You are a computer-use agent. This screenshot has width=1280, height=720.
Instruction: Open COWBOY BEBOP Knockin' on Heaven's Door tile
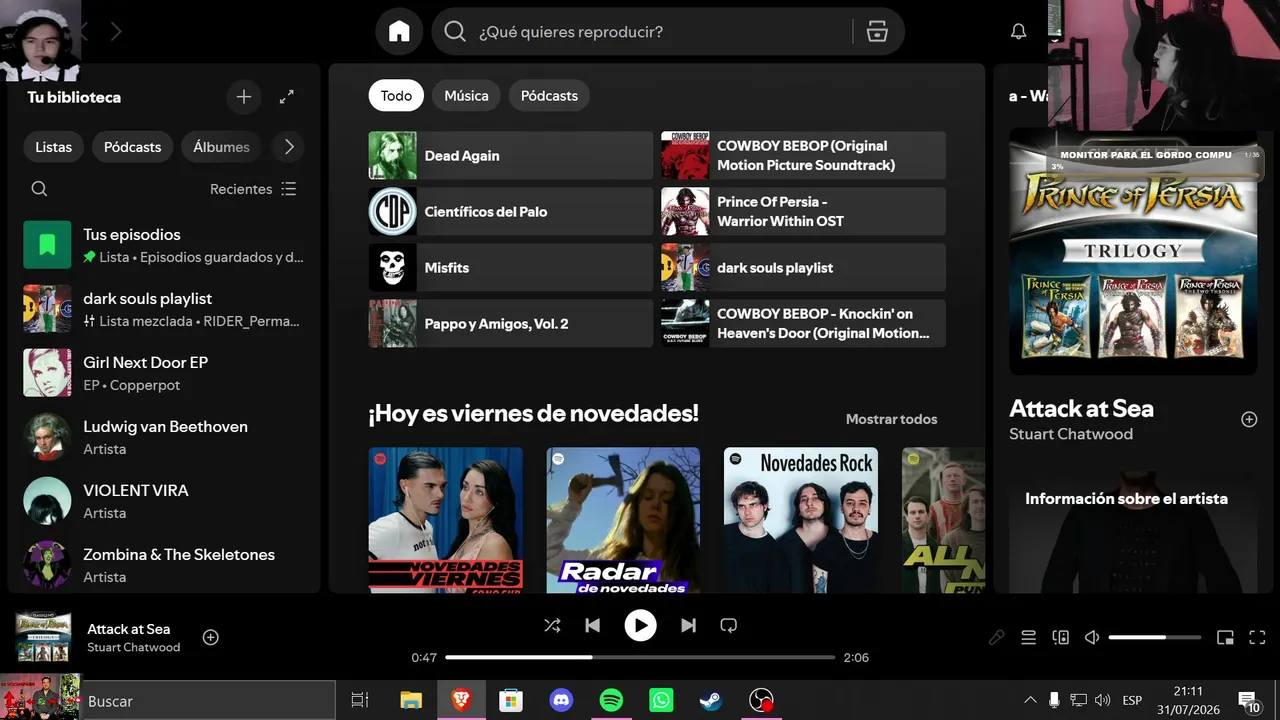pos(803,324)
